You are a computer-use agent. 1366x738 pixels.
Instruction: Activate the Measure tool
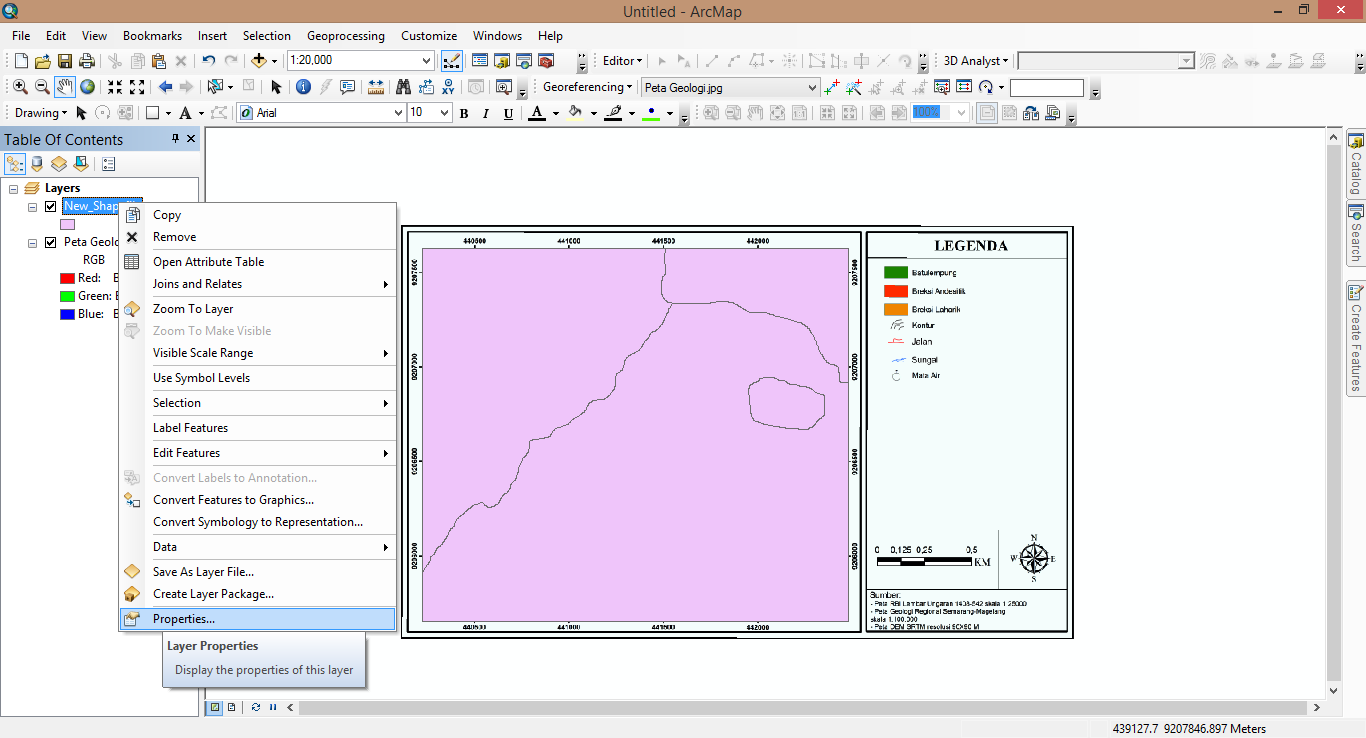(x=374, y=87)
